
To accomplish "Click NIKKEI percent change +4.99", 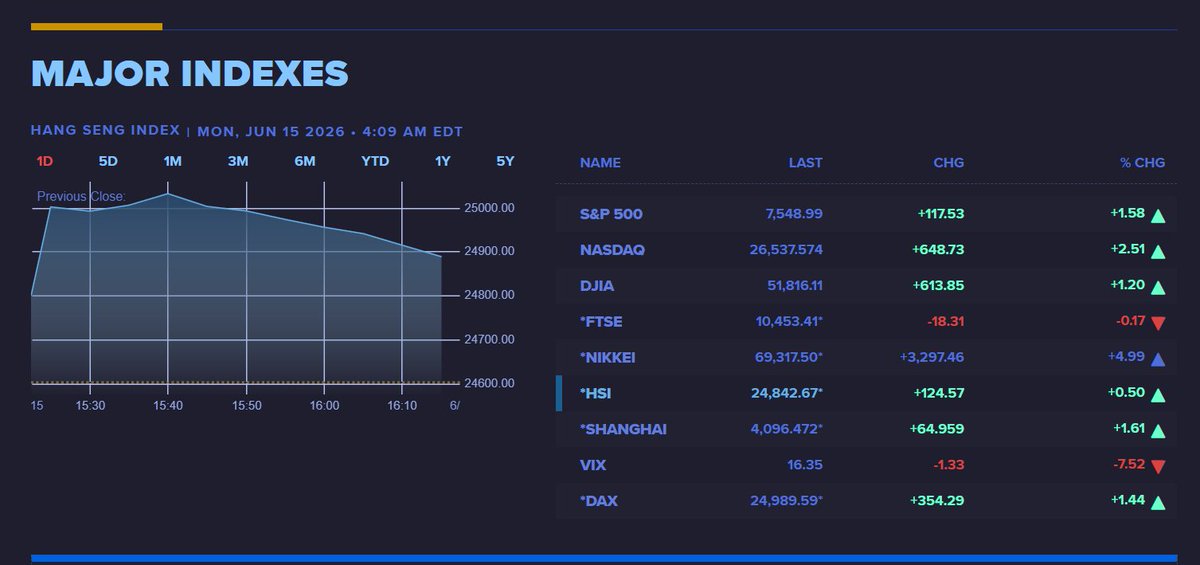I will point(1128,358).
